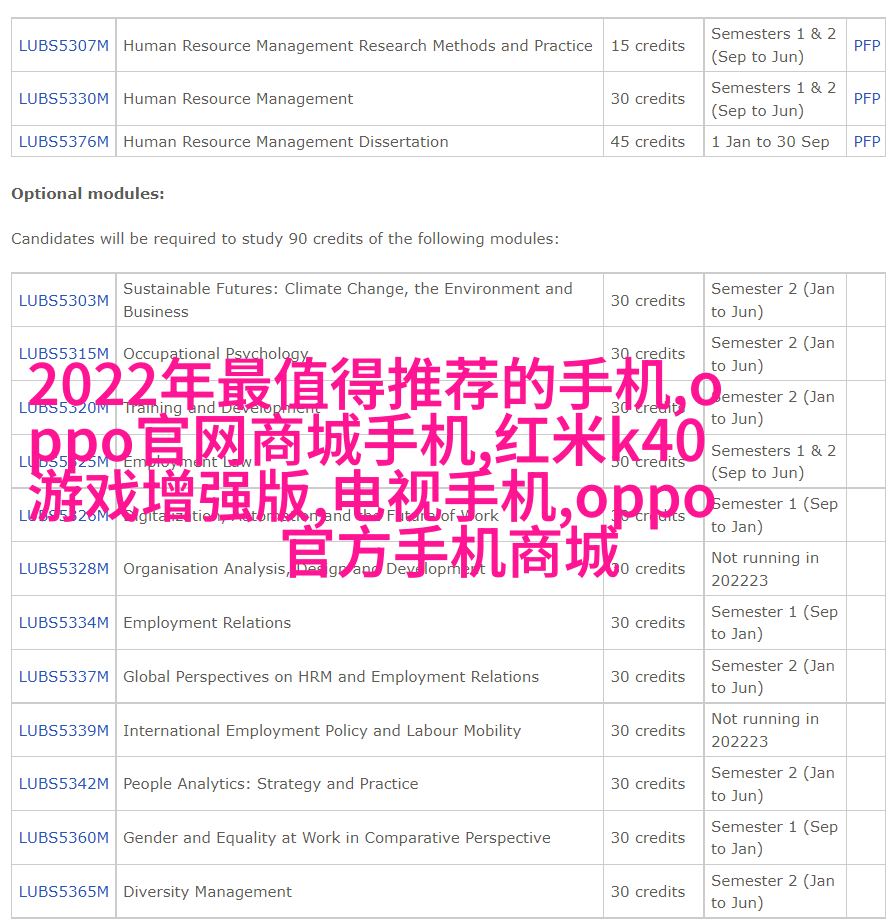Click the semester cell in the LUBS5337M row

[x=773, y=677]
